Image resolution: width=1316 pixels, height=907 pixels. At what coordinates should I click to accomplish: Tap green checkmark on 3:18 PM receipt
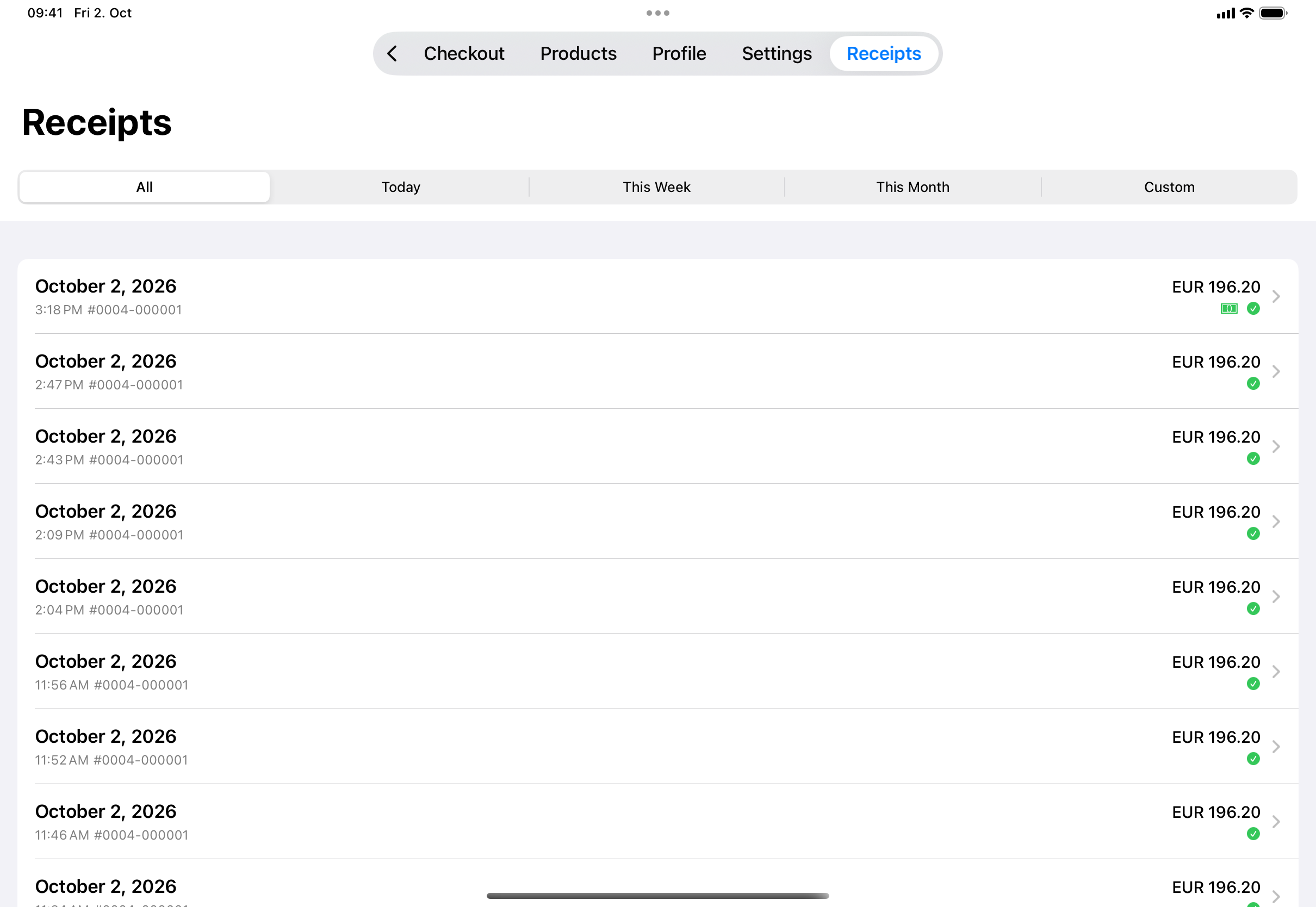(x=1253, y=308)
